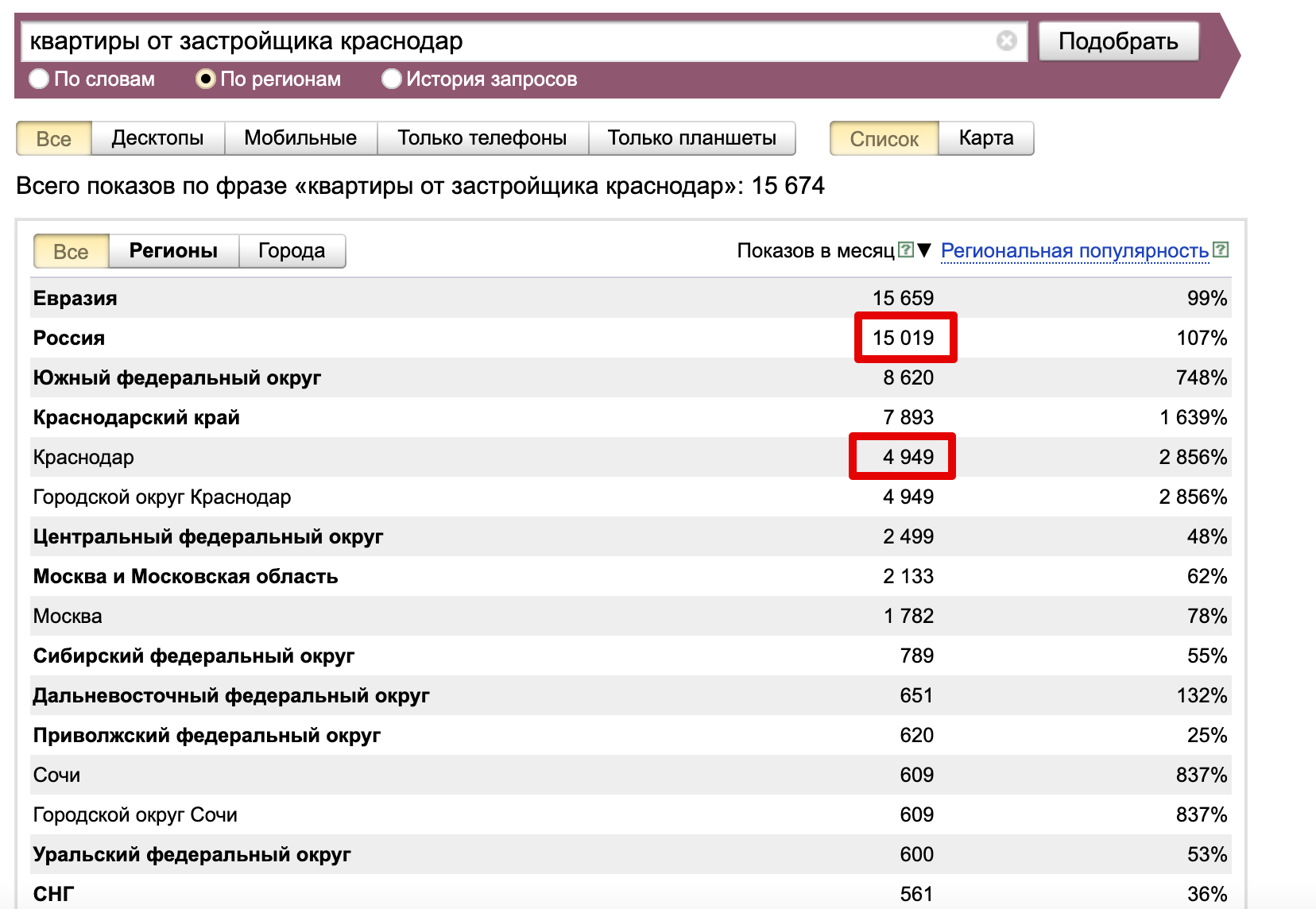This screenshot has width=1316, height=909.
Task: Select the Список view tab
Action: 884,138
